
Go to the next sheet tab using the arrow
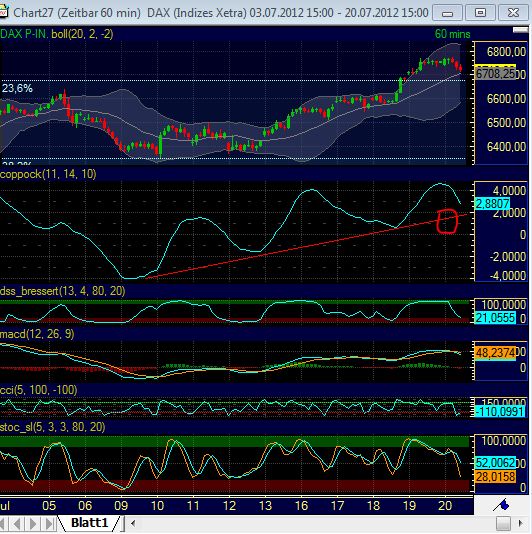click(33, 523)
